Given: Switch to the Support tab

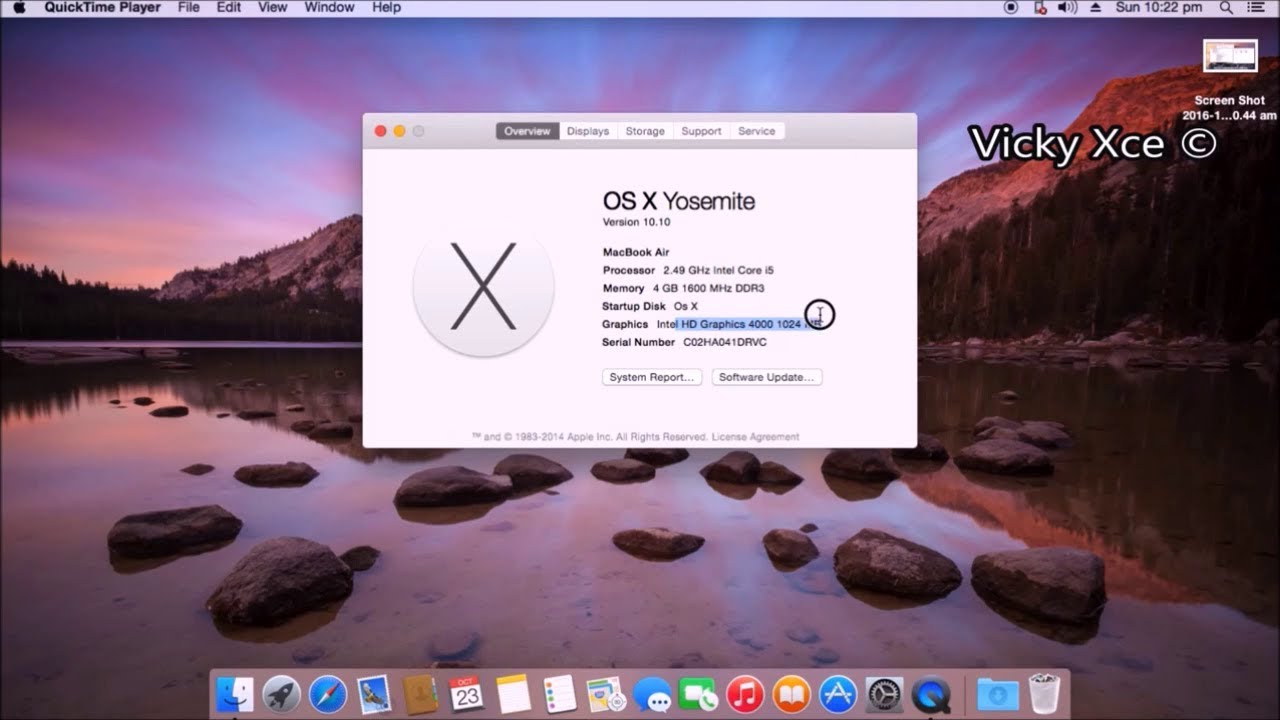Looking at the screenshot, I should coord(701,131).
